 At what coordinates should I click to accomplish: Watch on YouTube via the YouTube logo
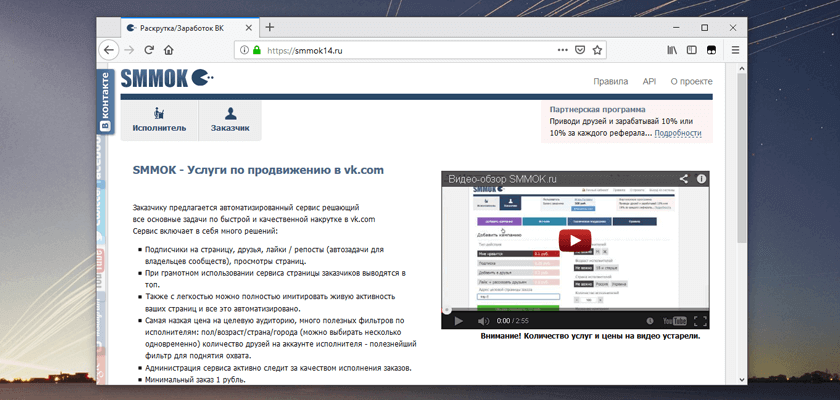click(x=674, y=321)
